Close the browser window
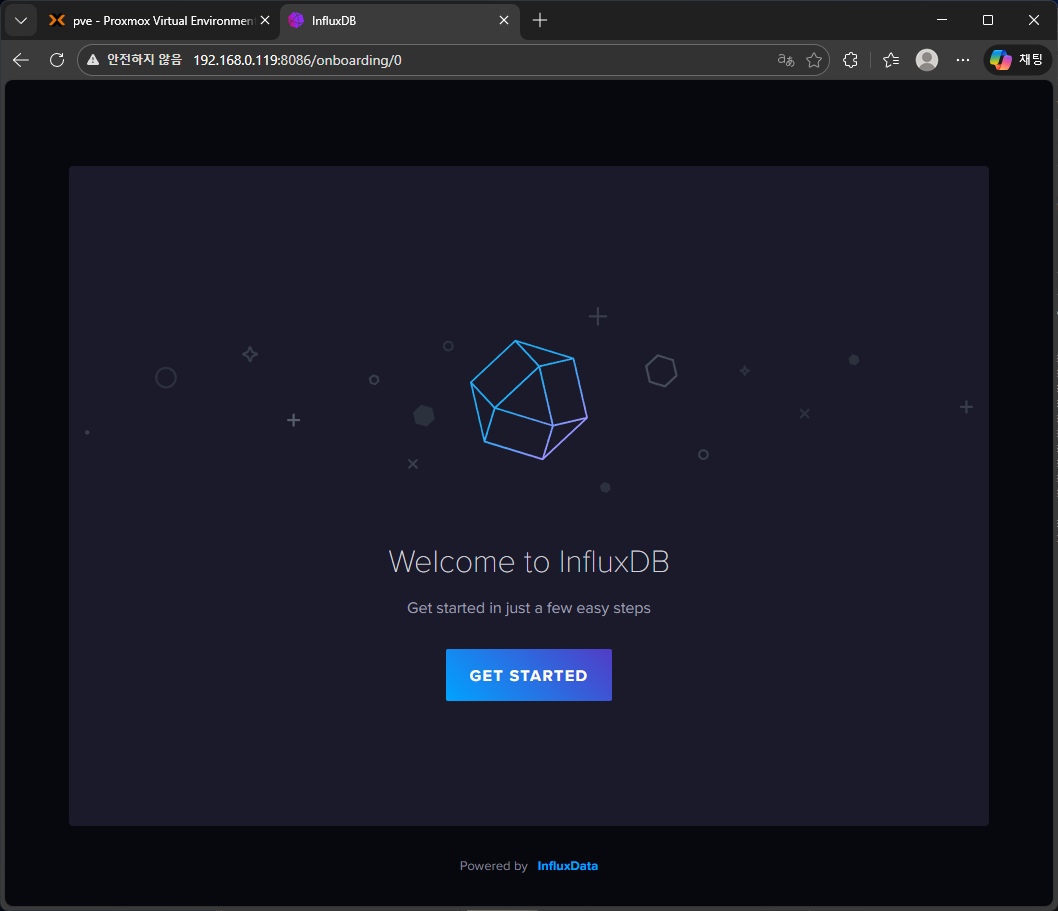The height and width of the screenshot is (911, 1058). (x=1034, y=20)
